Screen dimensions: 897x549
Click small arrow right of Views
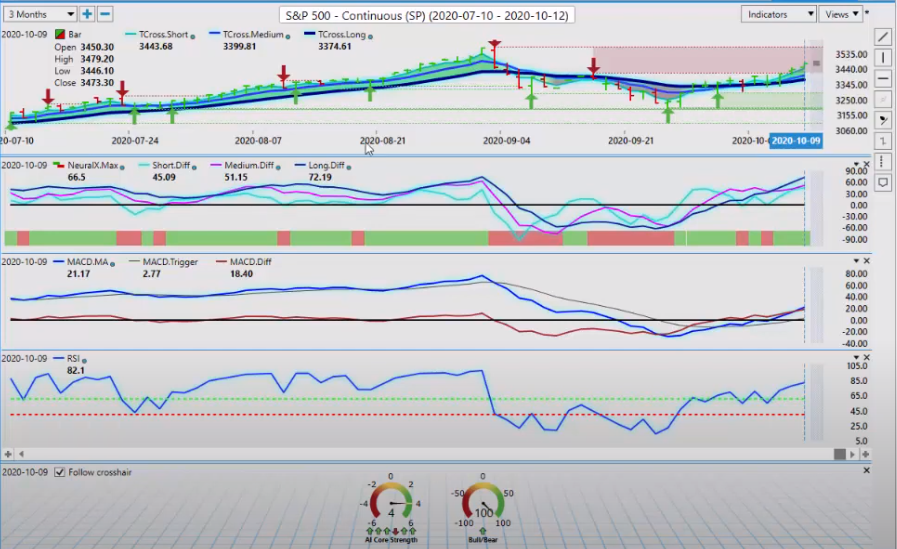click(x=867, y=12)
